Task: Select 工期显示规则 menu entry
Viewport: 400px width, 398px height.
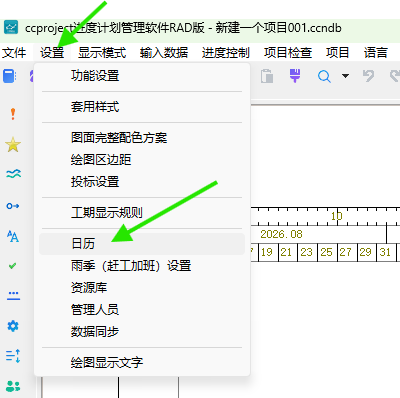Action: click(142, 213)
